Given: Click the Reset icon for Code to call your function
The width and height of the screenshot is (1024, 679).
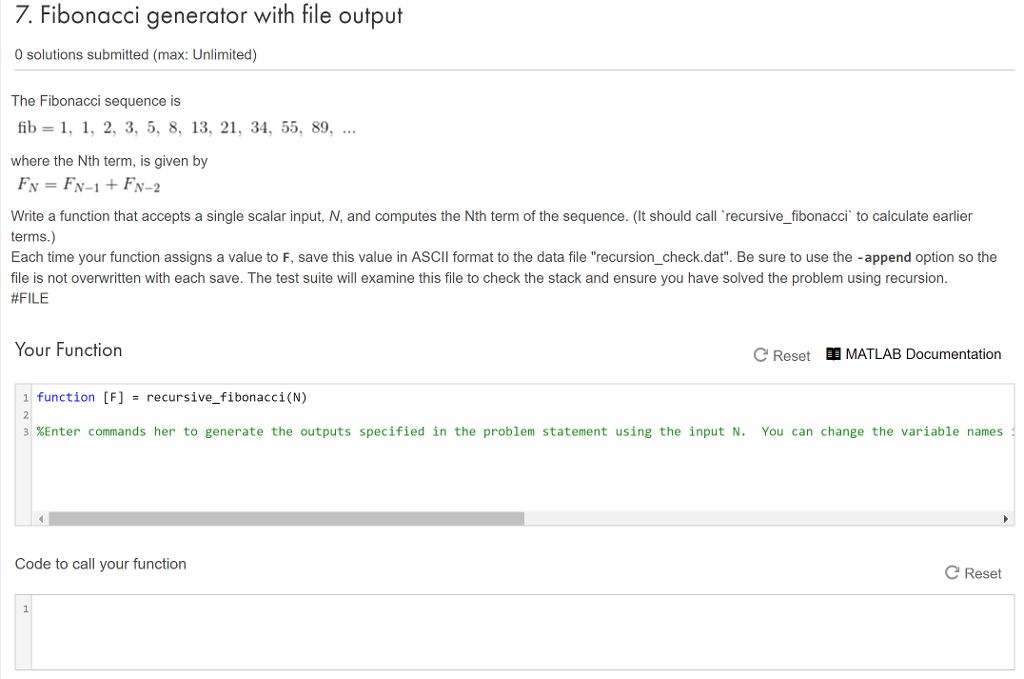Looking at the screenshot, I should coord(952,573).
